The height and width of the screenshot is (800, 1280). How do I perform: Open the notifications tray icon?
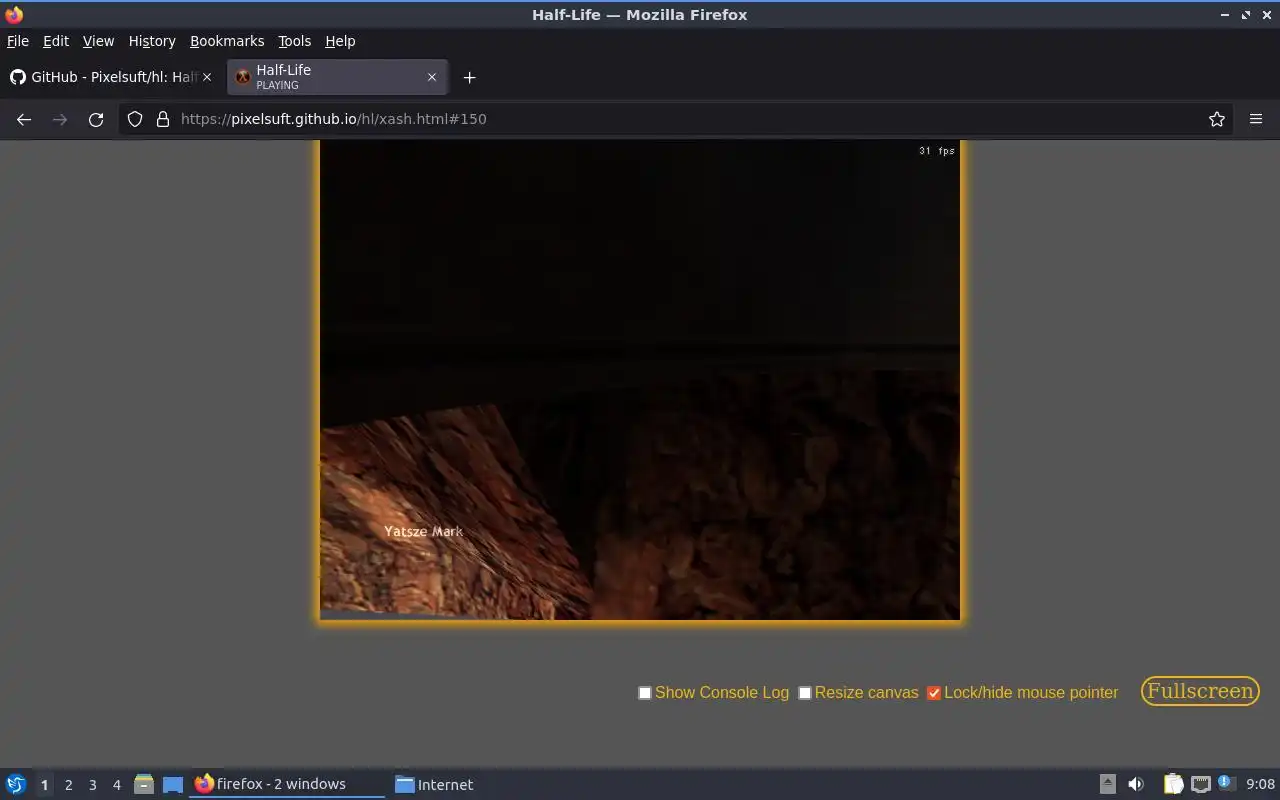click(1226, 783)
